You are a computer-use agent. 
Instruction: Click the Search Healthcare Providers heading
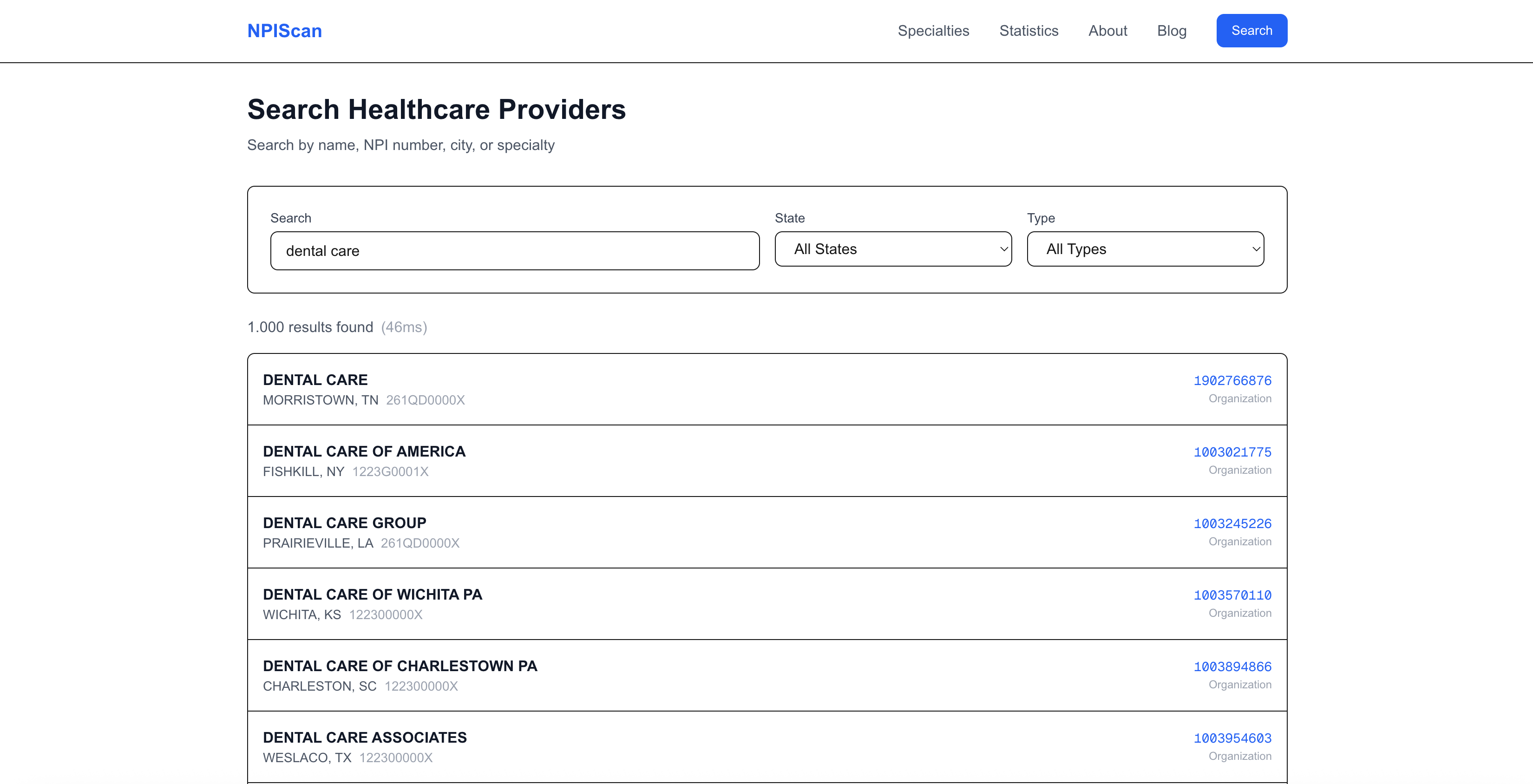436,109
